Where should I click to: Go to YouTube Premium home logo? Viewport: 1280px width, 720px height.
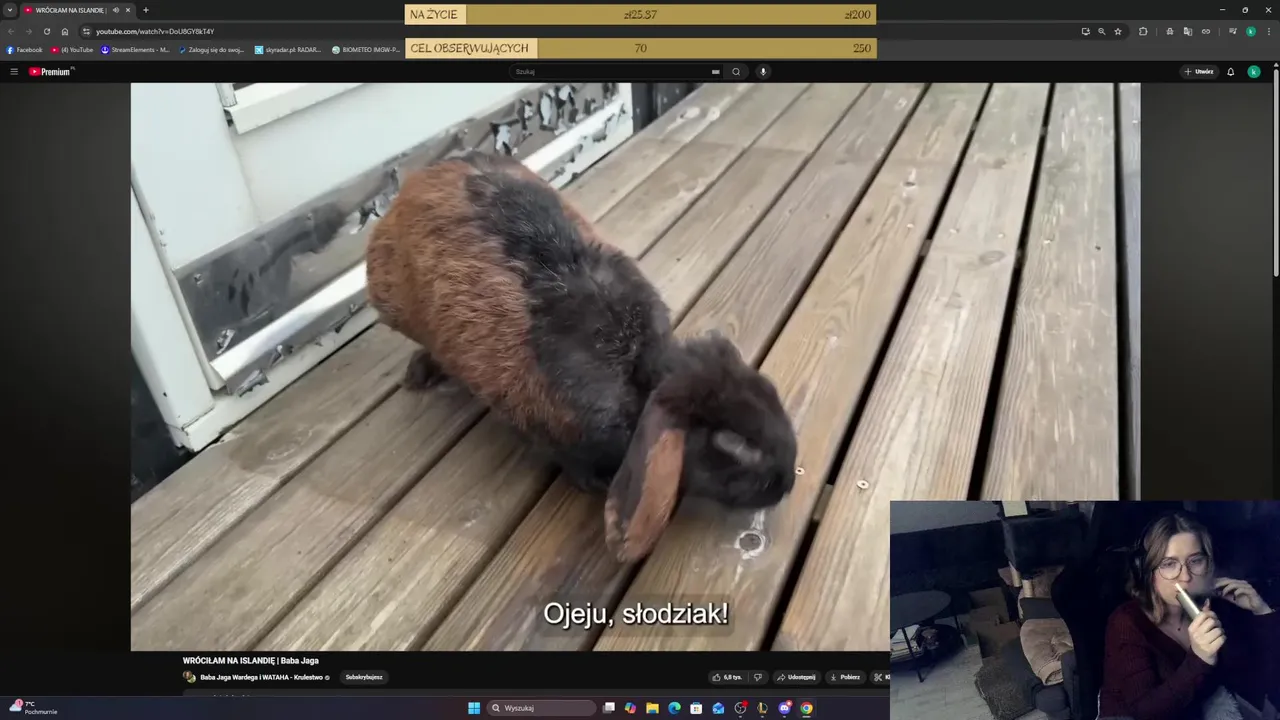click(51, 72)
